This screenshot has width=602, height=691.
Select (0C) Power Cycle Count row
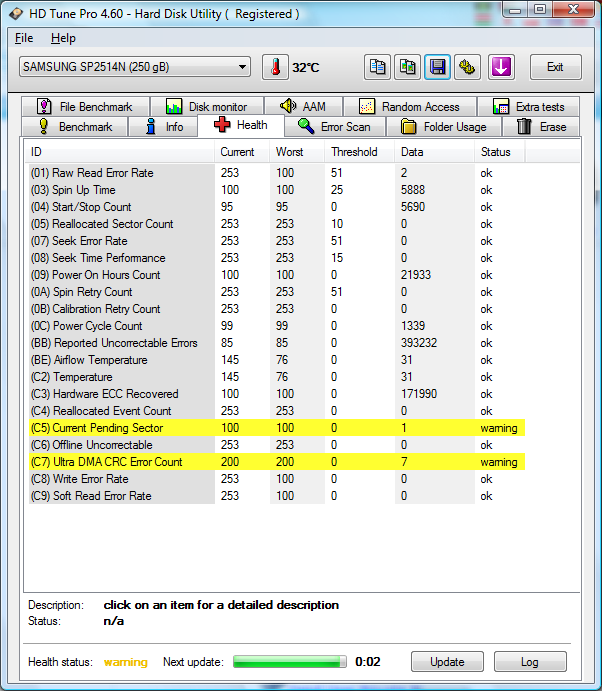coord(277,326)
